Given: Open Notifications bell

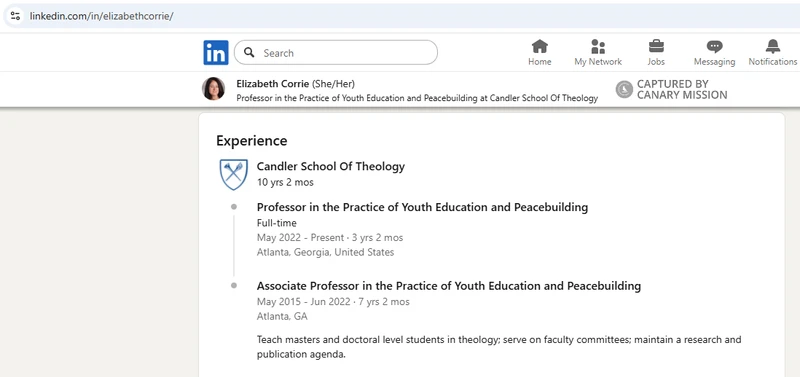Looking at the screenshot, I should coord(772,53).
